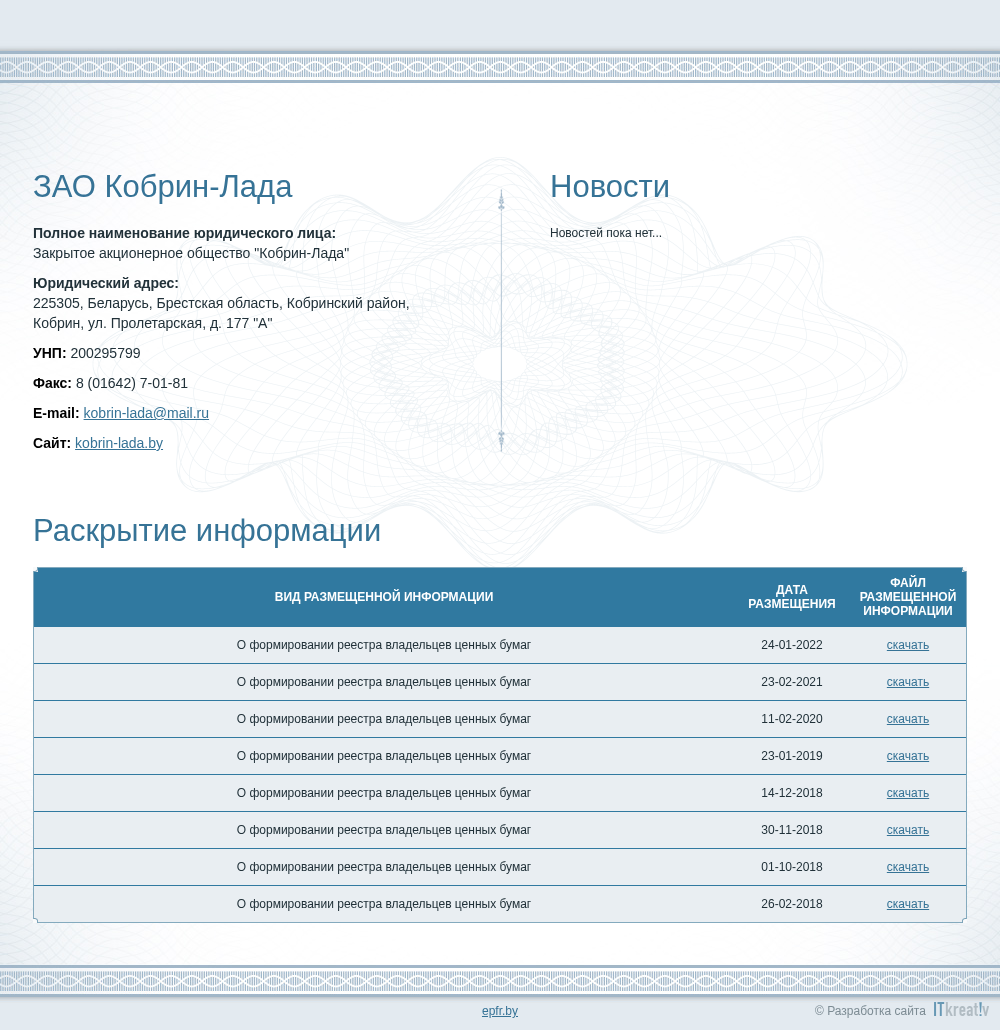Download the file dated 14-12-2018
1000x1030 pixels.
click(x=907, y=793)
